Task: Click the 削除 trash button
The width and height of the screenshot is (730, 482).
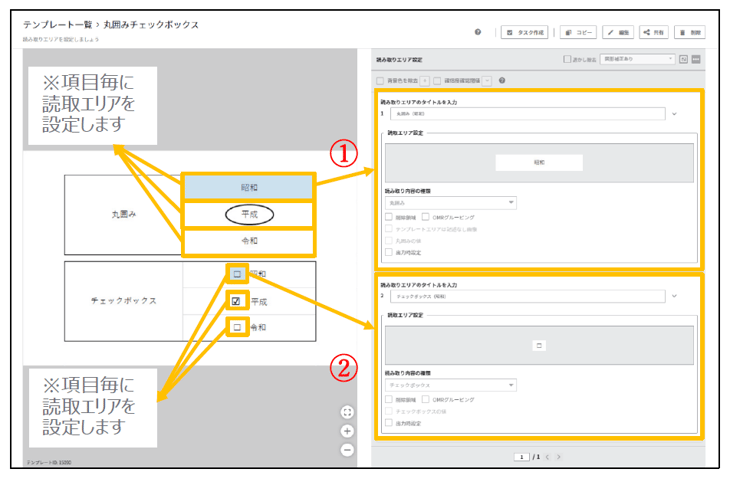Action: (x=691, y=32)
